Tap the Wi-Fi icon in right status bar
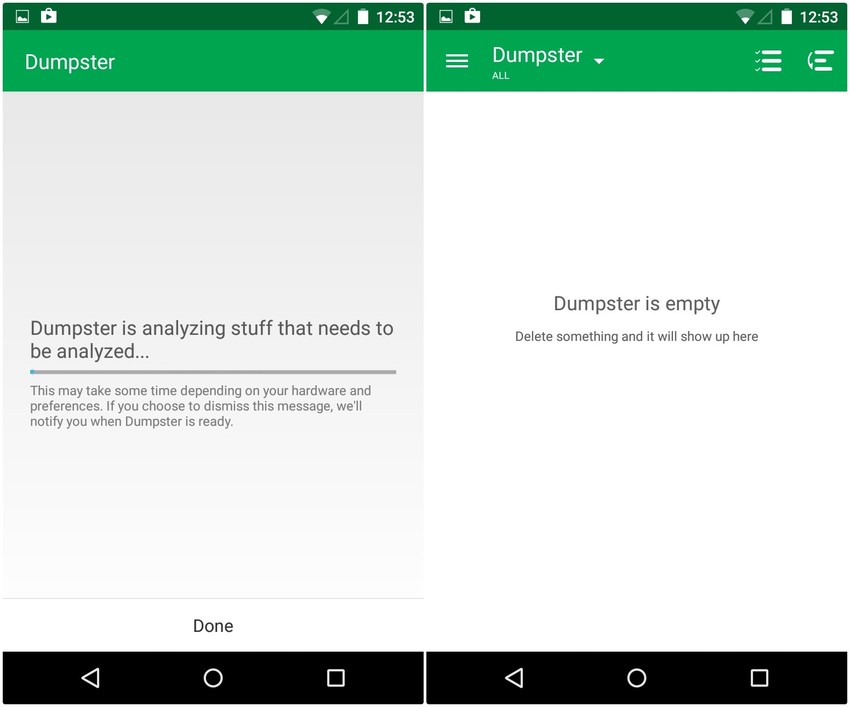The width and height of the screenshot is (850, 707). [x=745, y=17]
